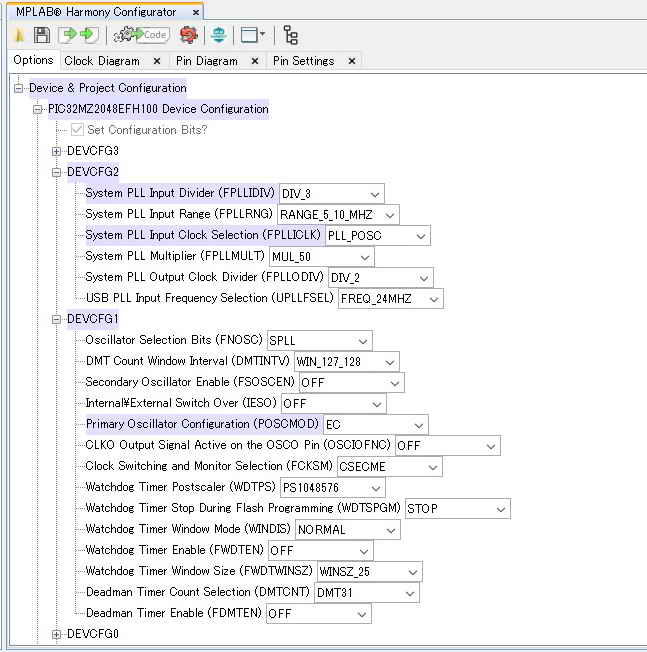The width and height of the screenshot is (647, 652).
Task: Select the DEVCFG0 tree label
Action: [x=93, y=634]
